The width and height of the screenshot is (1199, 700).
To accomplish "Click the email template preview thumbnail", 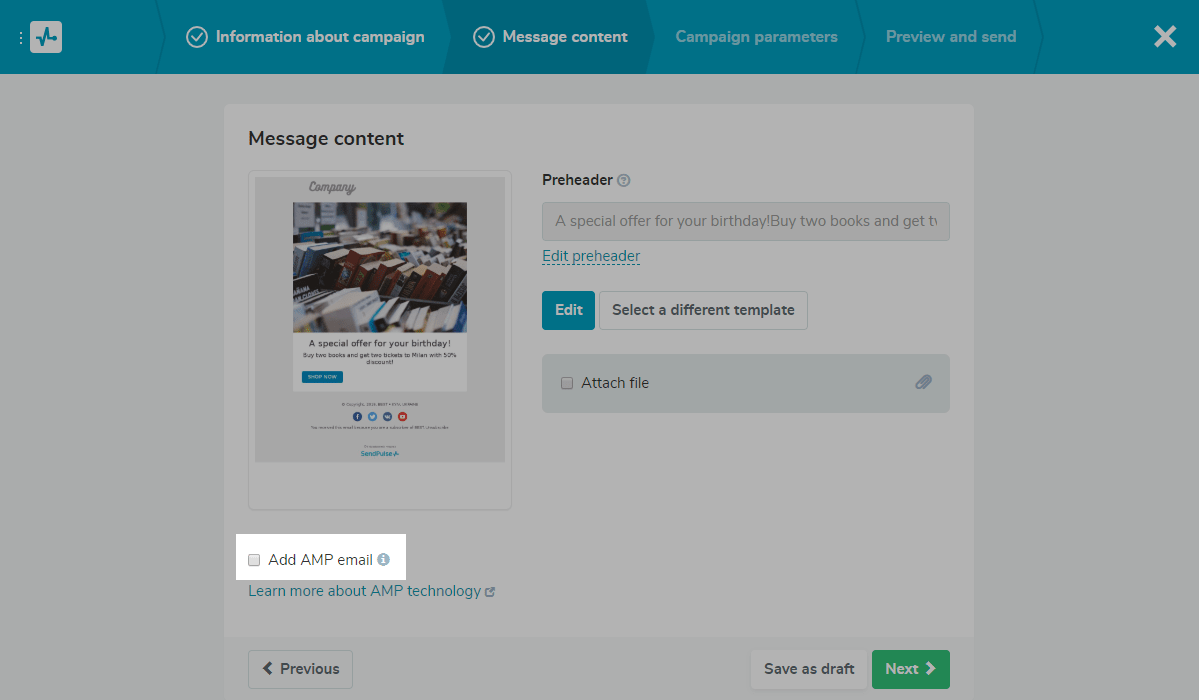I will click(379, 320).
